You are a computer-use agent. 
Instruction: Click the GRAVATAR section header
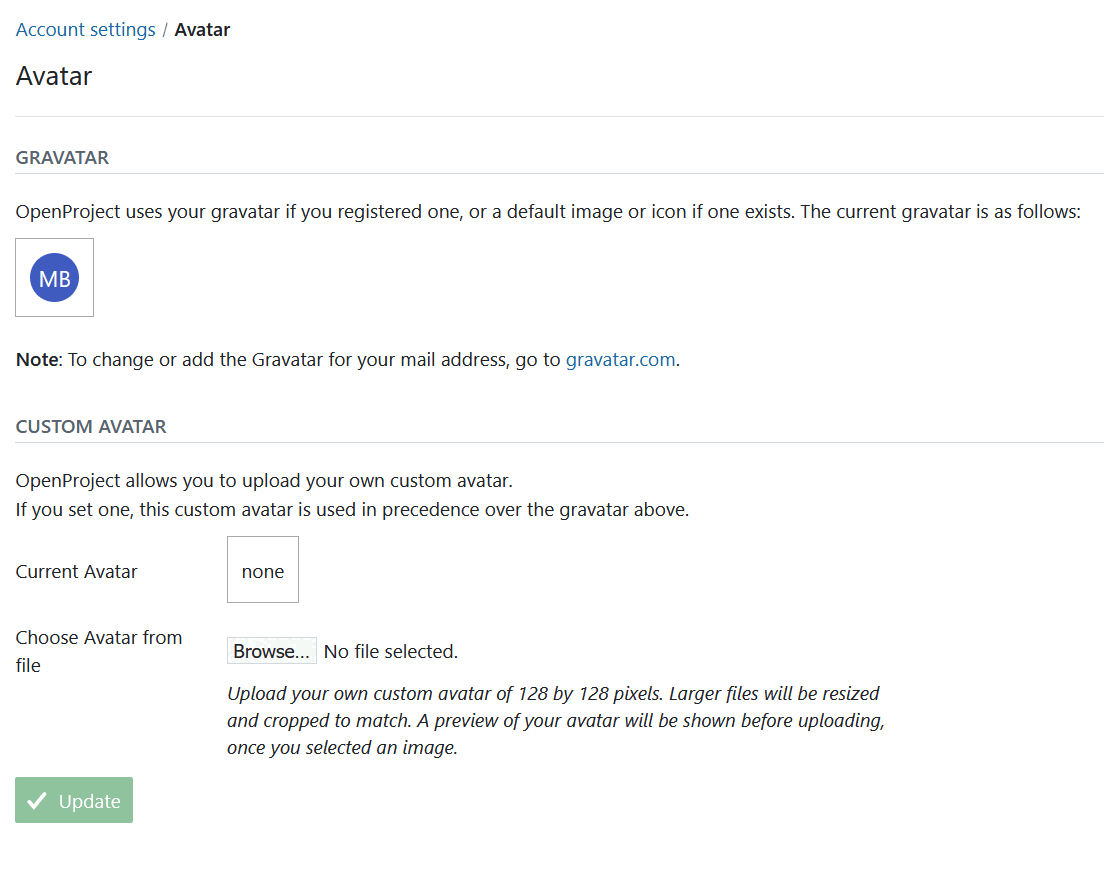[62, 157]
